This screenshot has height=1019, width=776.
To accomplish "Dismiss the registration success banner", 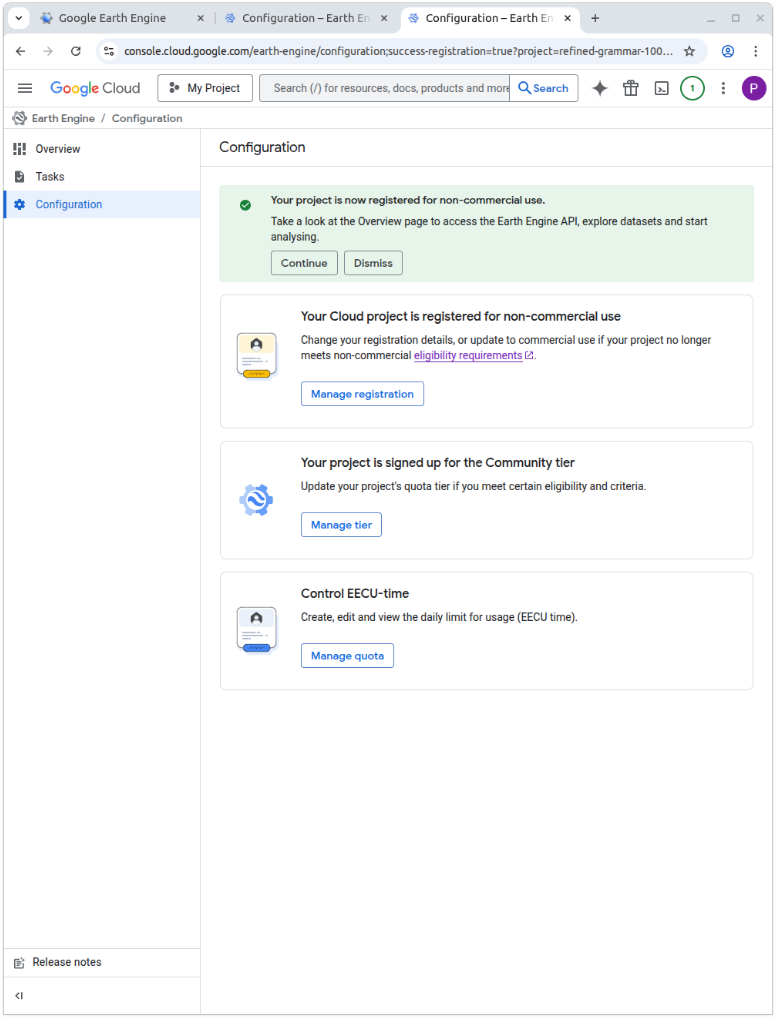I will coord(373,263).
